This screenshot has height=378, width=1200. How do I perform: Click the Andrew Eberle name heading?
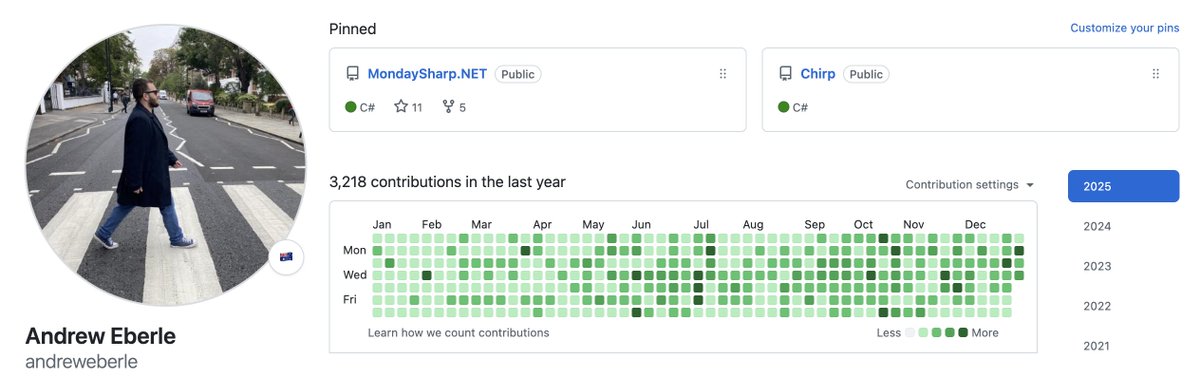(x=100, y=336)
